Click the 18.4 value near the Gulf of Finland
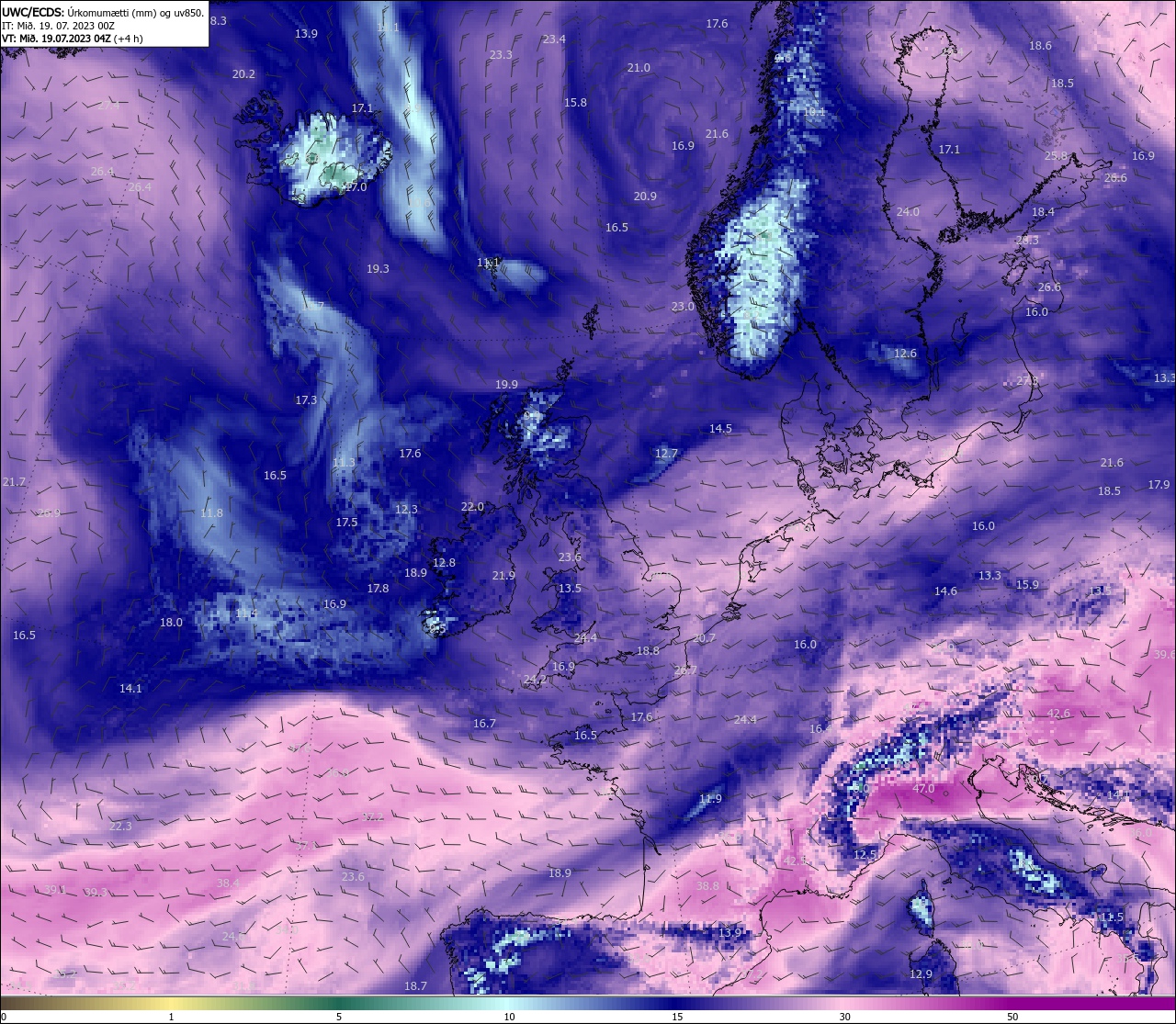Image resolution: width=1176 pixels, height=1024 pixels. (x=1043, y=211)
